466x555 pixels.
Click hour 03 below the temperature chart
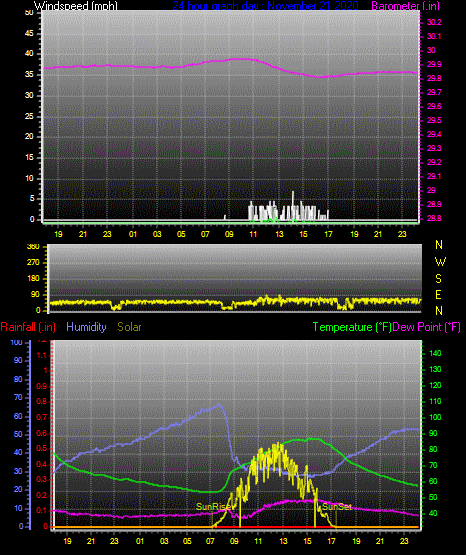point(164,541)
